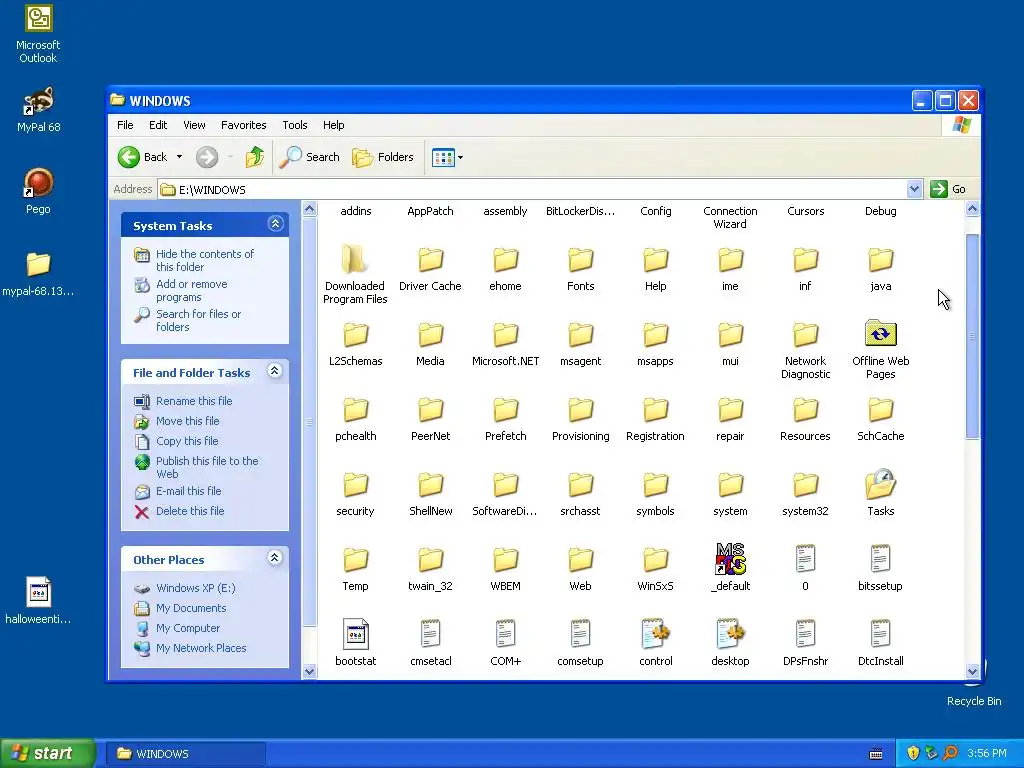Select the twain_32 folder
The height and width of the screenshot is (768, 1024).
click(x=430, y=569)
